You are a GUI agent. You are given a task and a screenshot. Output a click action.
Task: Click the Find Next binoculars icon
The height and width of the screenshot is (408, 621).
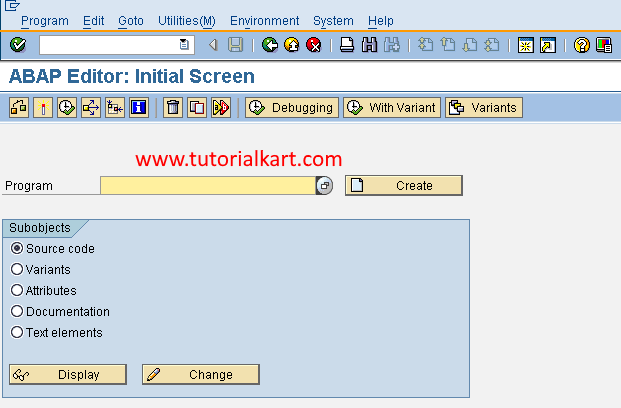pos(392,45)
